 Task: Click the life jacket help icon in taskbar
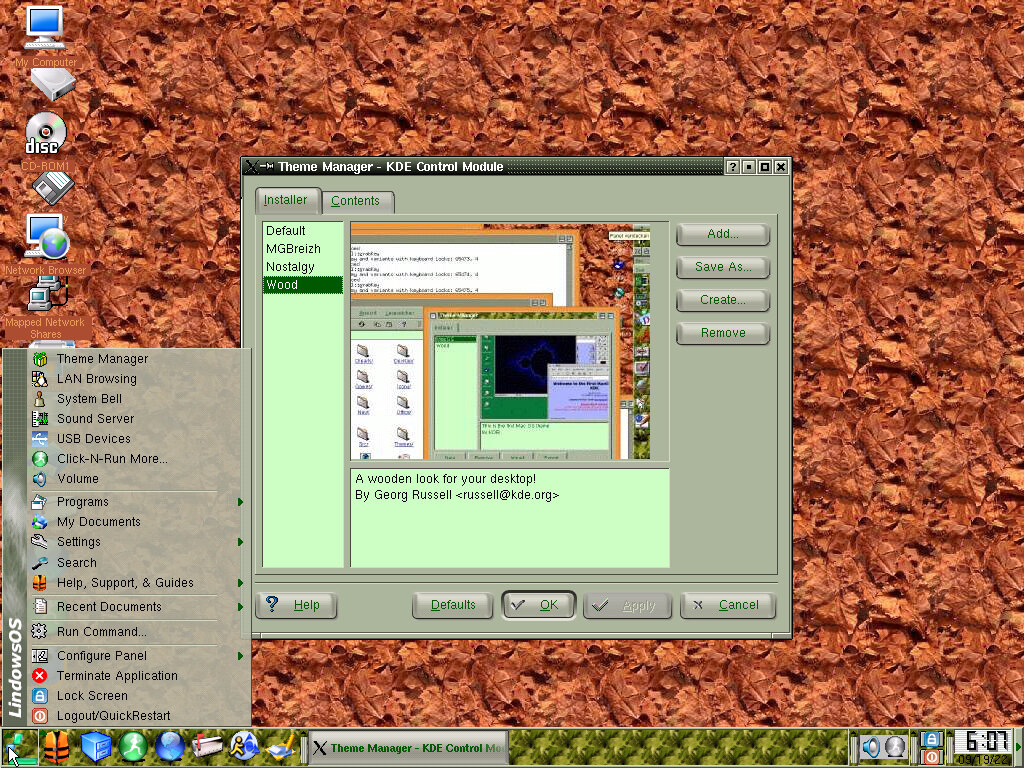point(58,746)
